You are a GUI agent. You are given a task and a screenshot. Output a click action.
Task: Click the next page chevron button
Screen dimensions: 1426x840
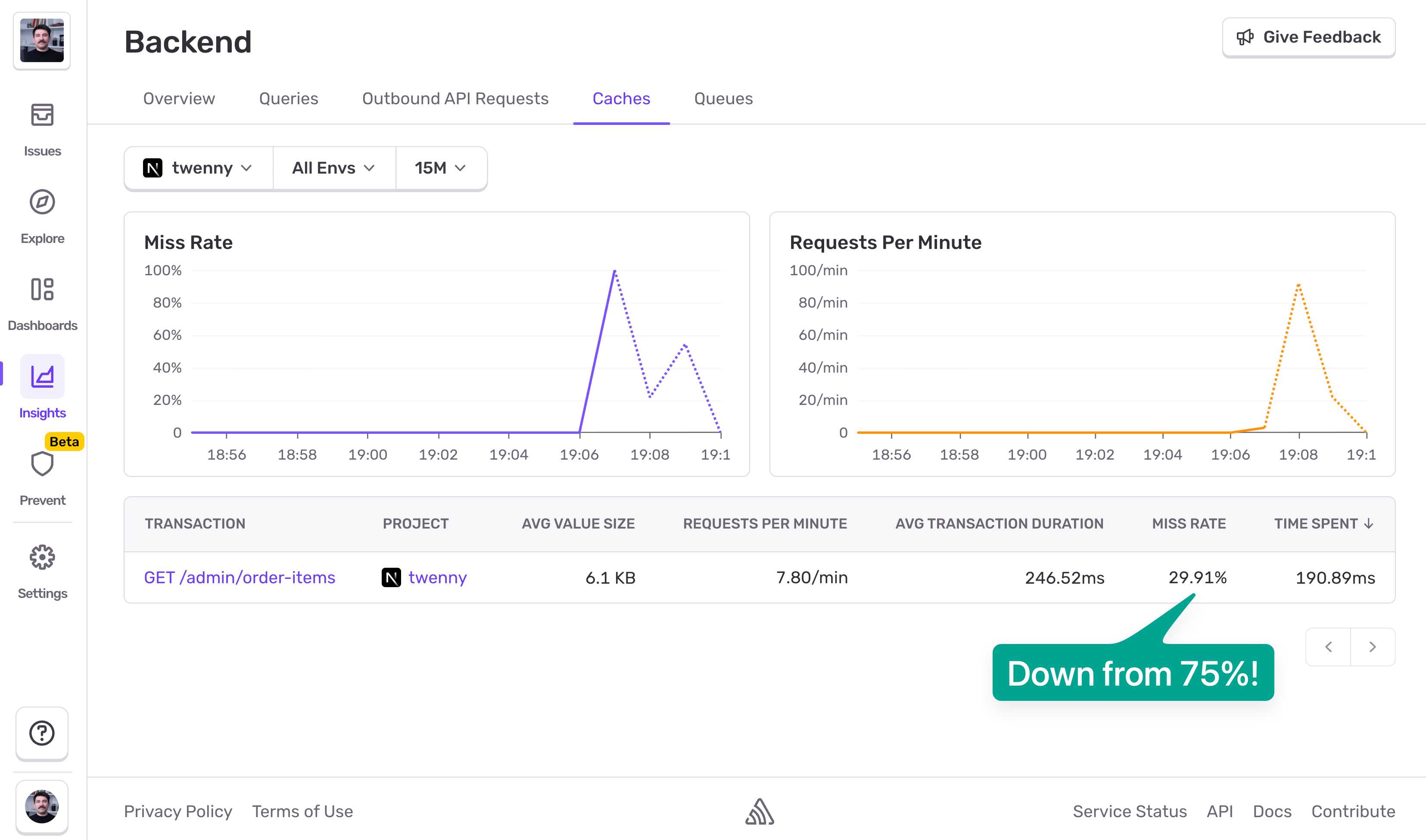coord(1372,647)
